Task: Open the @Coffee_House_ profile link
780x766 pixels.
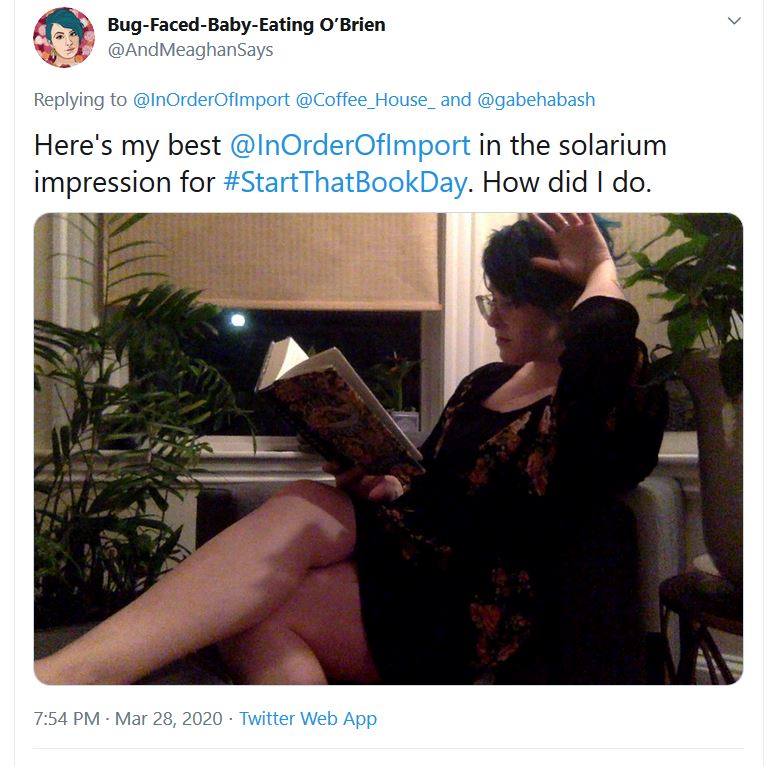Action: coord(365,99)
